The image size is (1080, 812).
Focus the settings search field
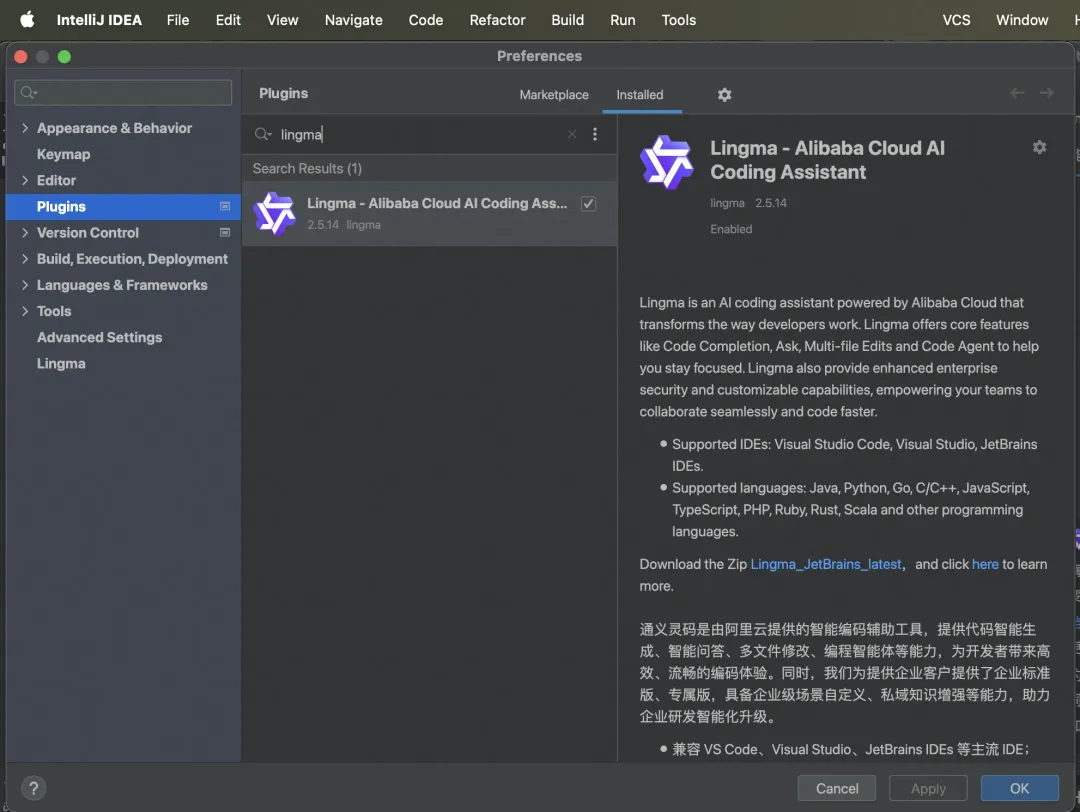(123, 92)
